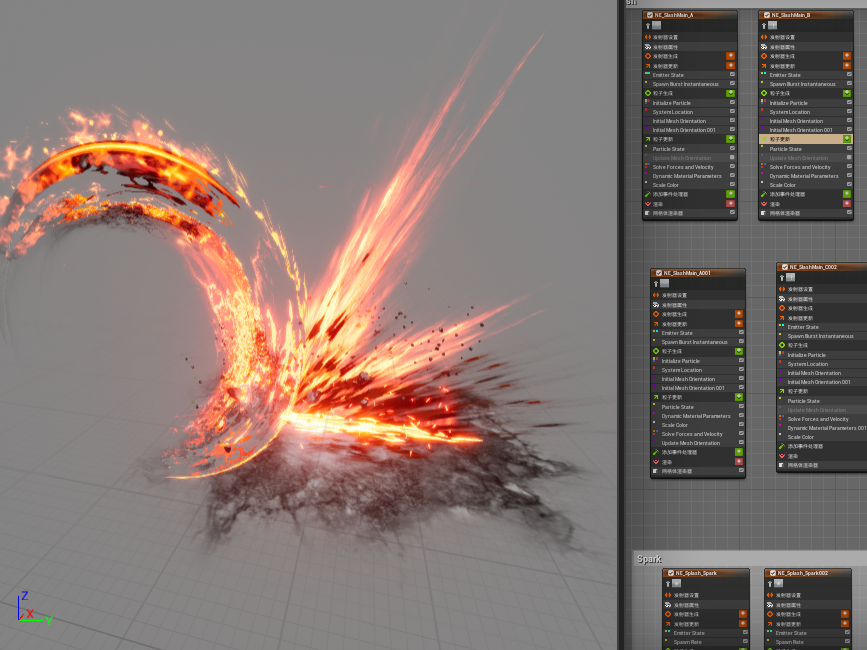Click the orange plus button beside NE_SlashMain_A's Emitter Update
The height and width of the screenshot is (650, 867).
(731, 64)
